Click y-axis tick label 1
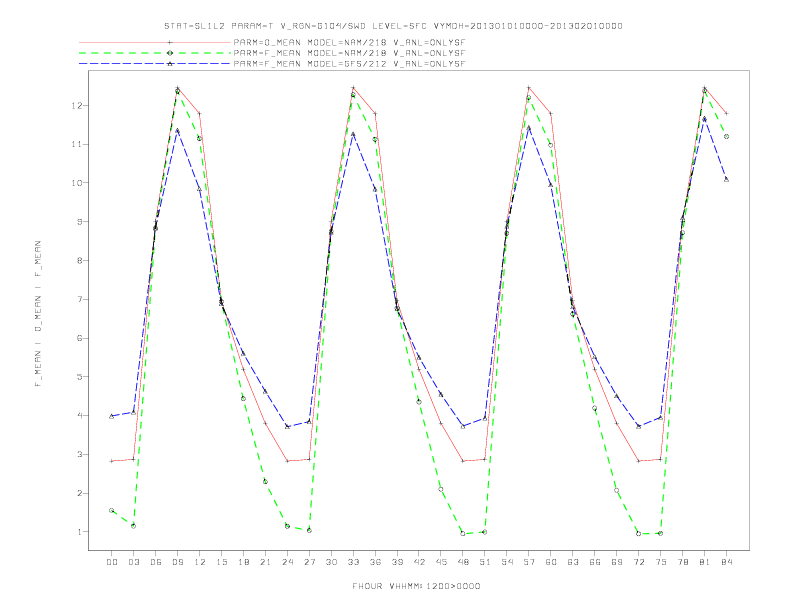This screenshot has height=612, width=792. (x=79, y=532)
